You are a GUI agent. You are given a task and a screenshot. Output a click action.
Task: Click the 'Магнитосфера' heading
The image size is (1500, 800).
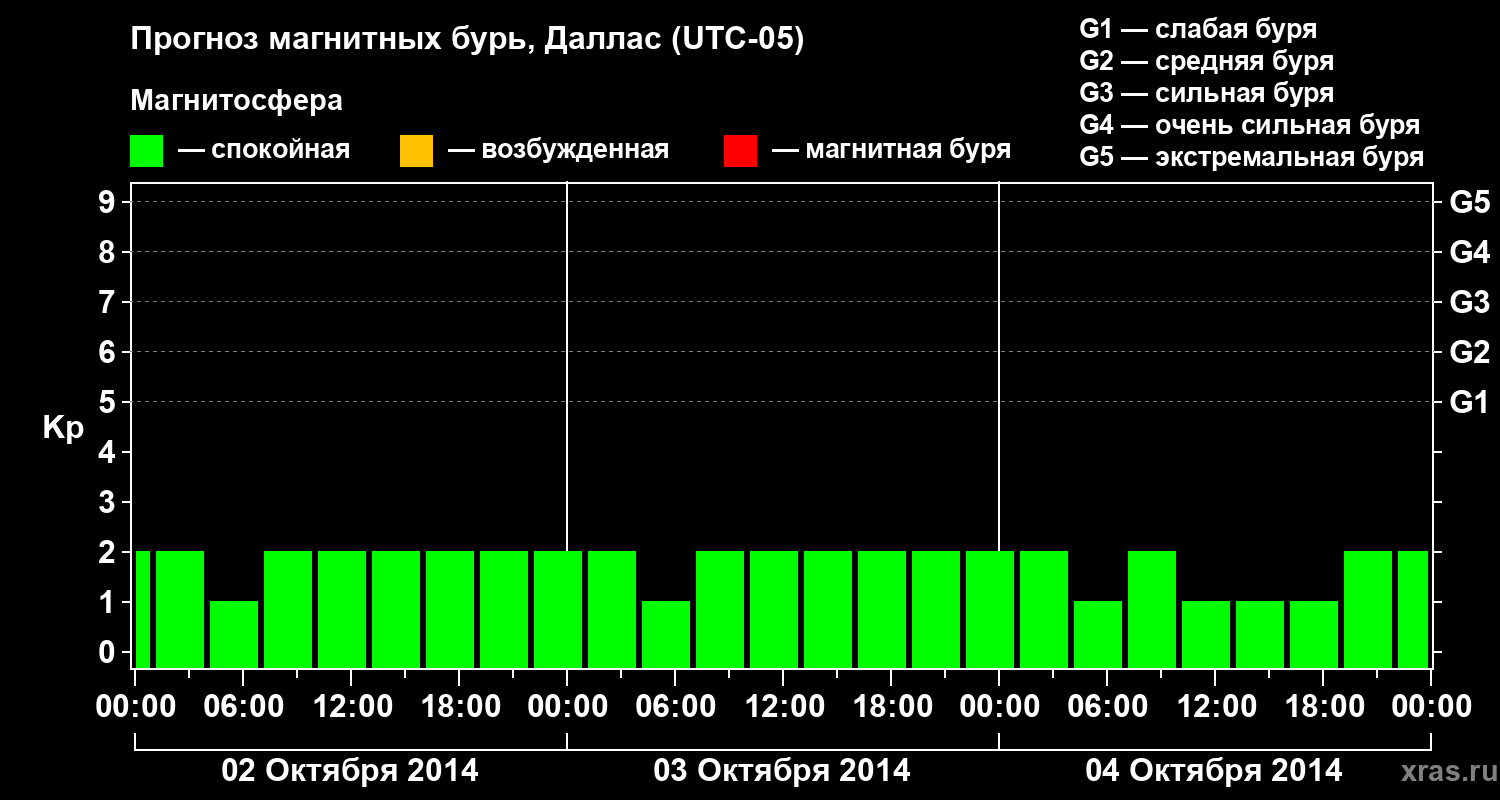[x=236, y=101]
